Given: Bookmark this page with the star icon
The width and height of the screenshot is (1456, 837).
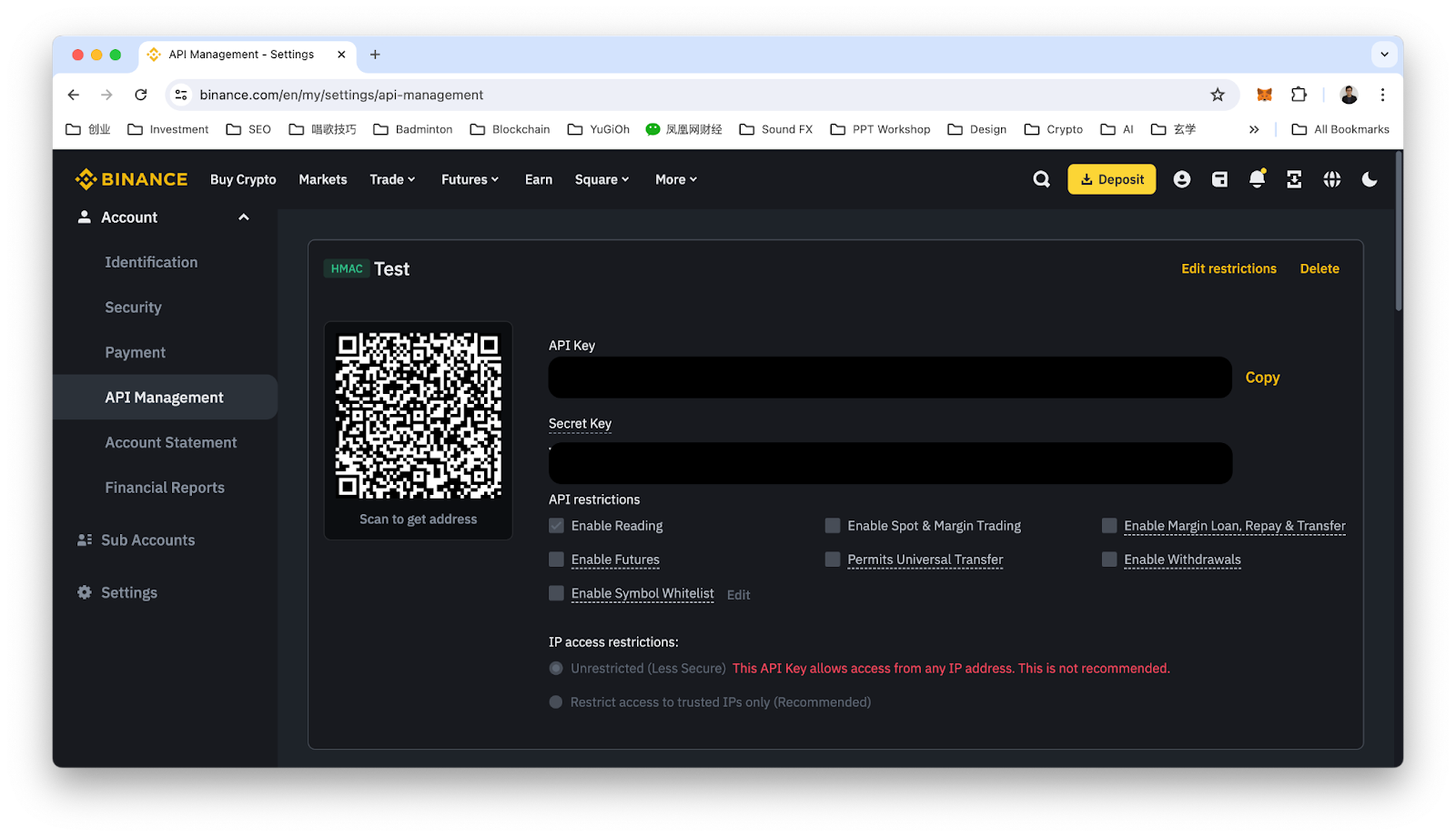Looking at the screenshot, I should [x=1218, y=95].
